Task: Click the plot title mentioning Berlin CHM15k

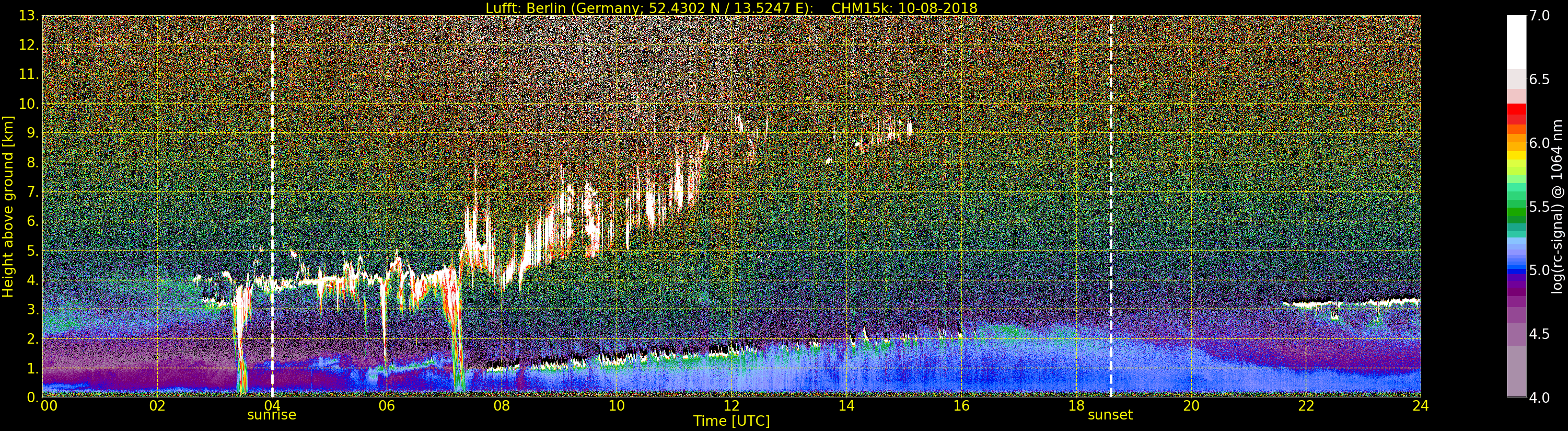Action: (731, 8)
